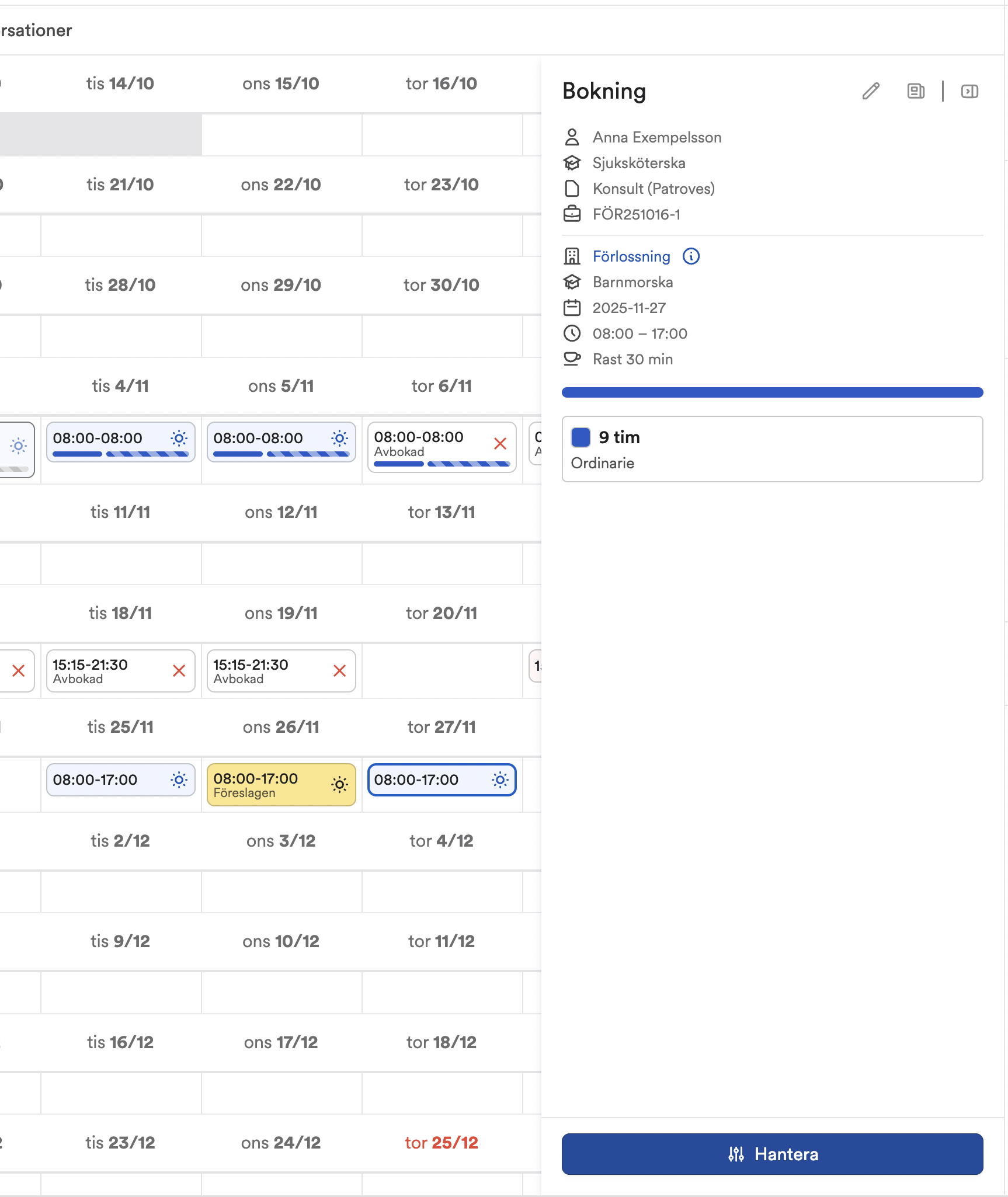Click the date header tor 16/10
Viewport: 1008px width, 1197px height.
[442, 83]
